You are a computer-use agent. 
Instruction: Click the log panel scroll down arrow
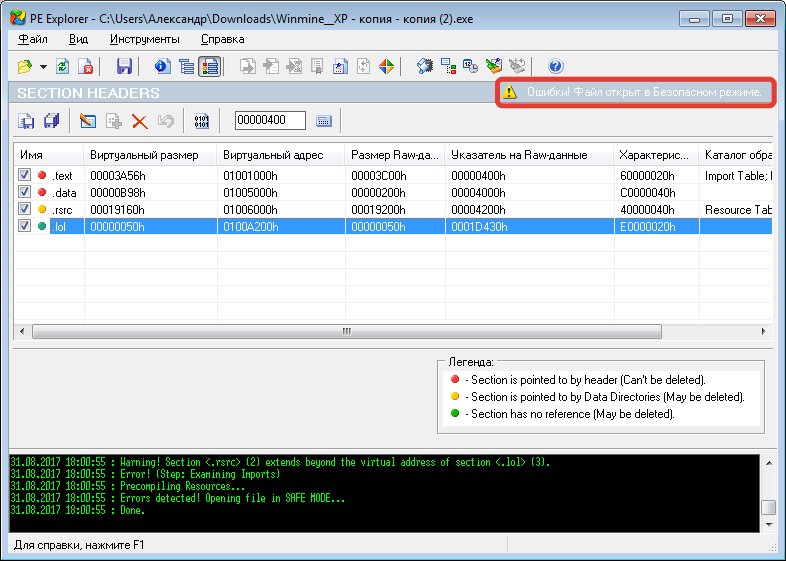point(768,525)
